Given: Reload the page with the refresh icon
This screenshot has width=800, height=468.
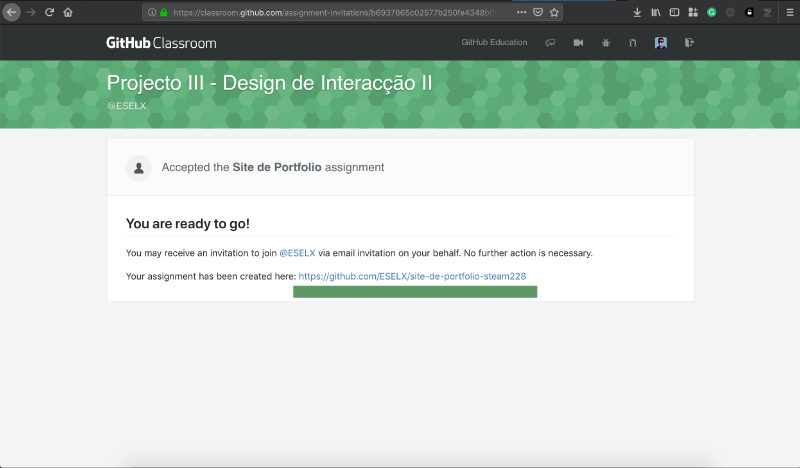Looking at the screenshot, I should 49,12.
